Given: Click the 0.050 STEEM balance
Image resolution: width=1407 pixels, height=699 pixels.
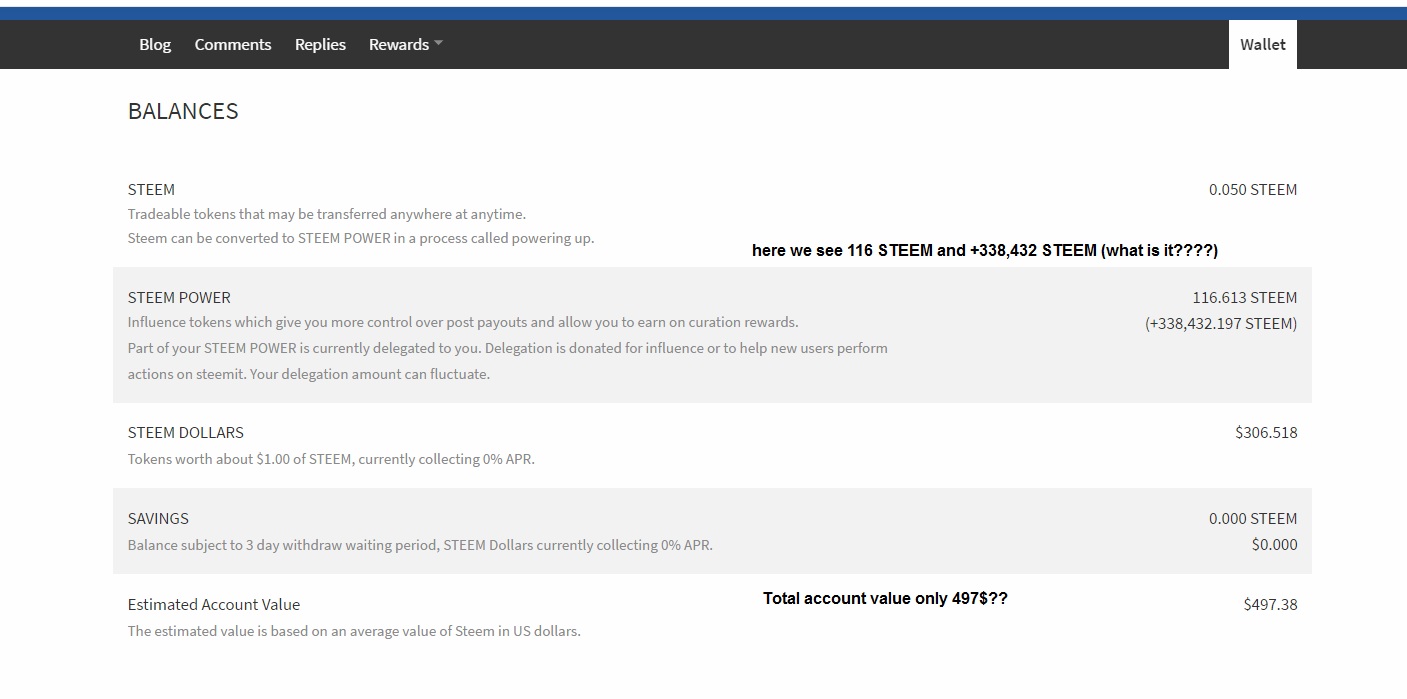Looking at the screenshot, I should click(x=1252, y=190).
